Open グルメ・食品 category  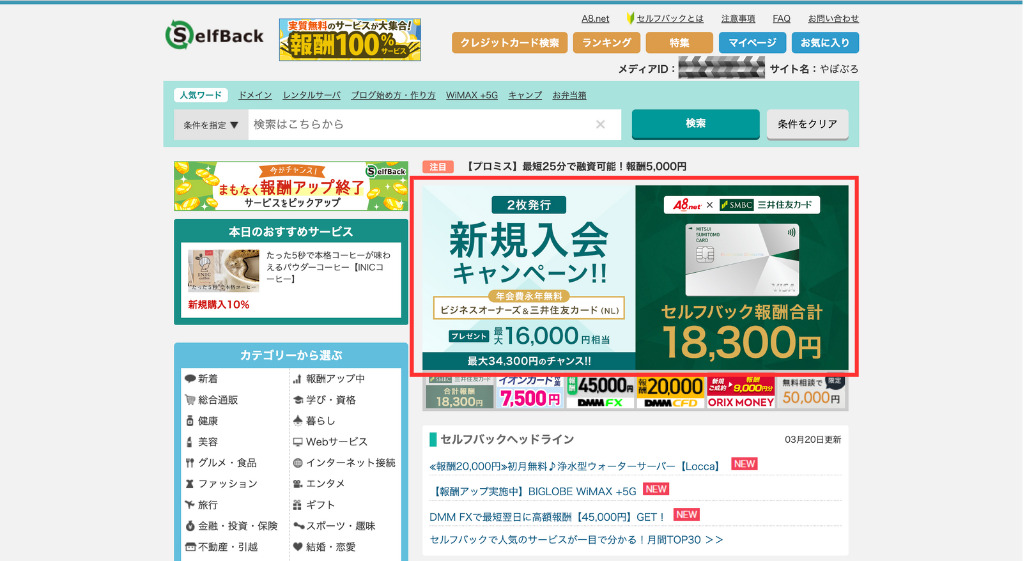click(x=221, y=462)
